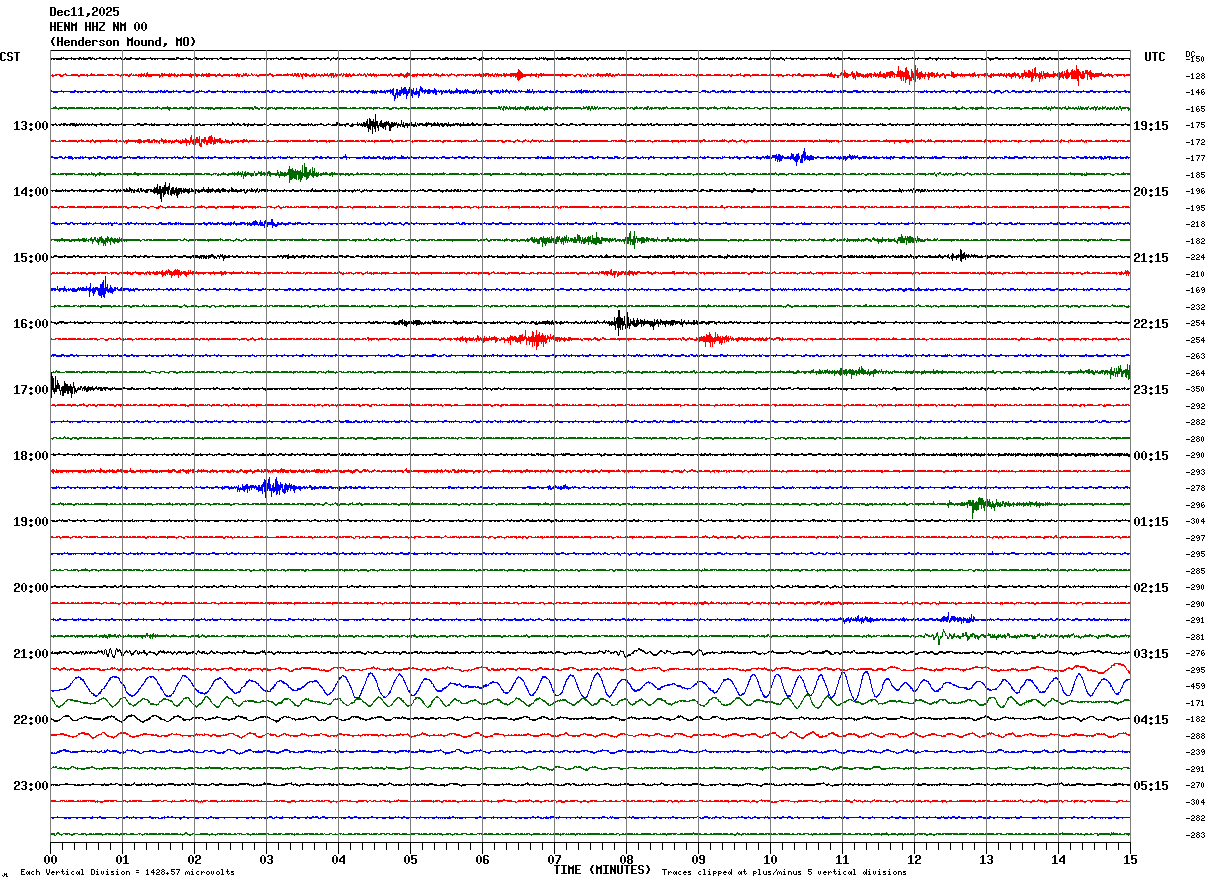1210x886 pixels.
Task: Select the Henderson Mound, MO location text
Action: (123, 42)
